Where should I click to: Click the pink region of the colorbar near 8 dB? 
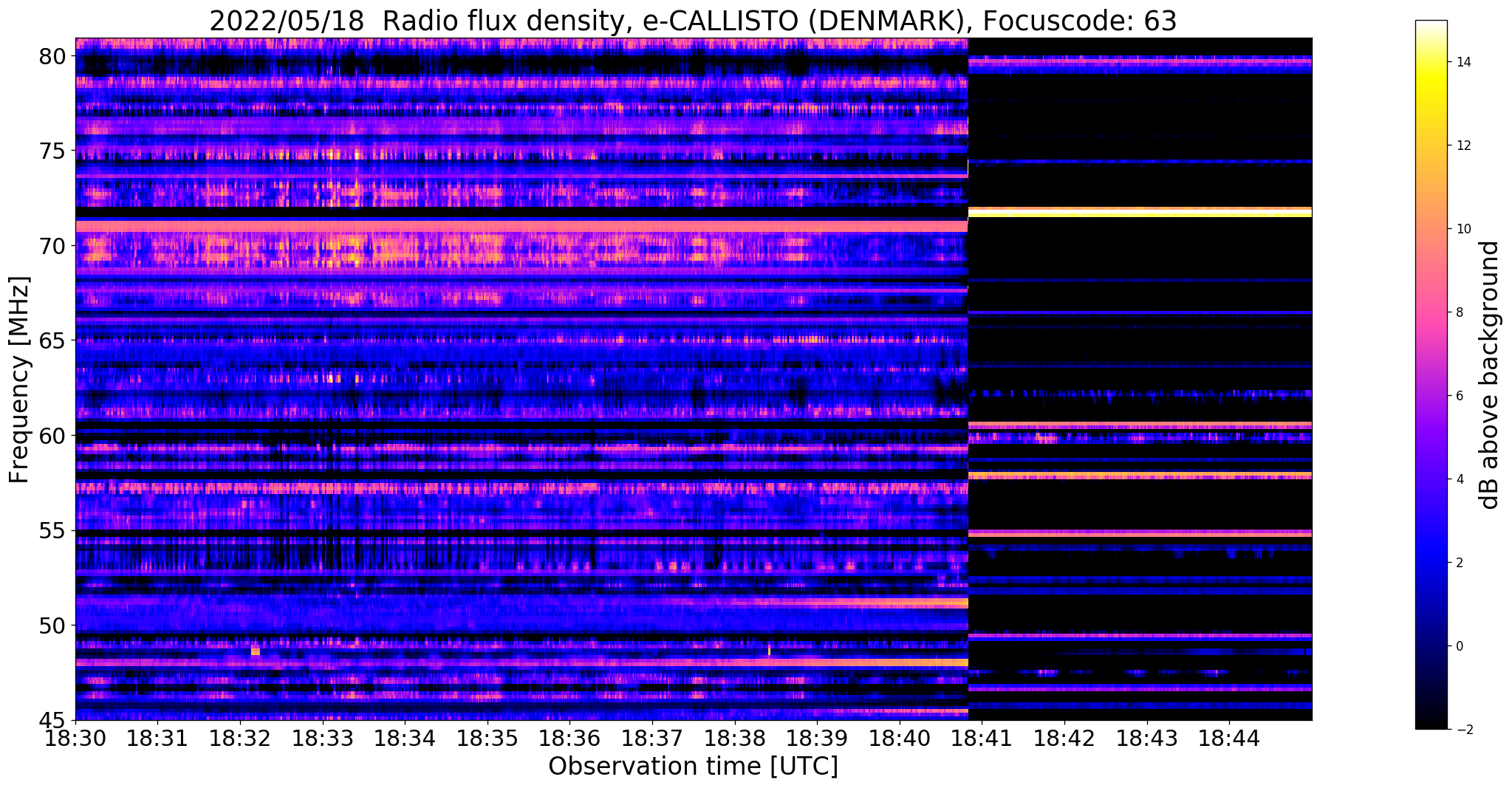pyautogui.click(x=1431, y=312)
